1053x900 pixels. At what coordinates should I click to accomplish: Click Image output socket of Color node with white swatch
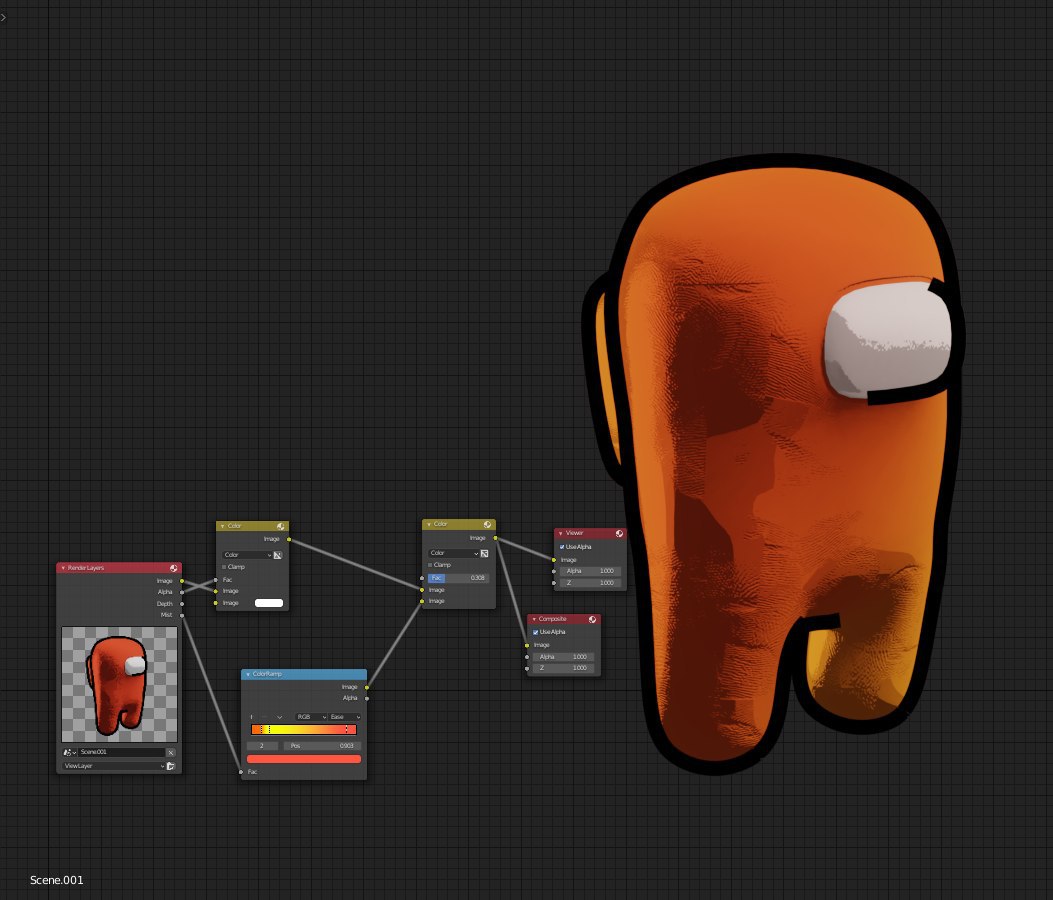pos(289,539)
